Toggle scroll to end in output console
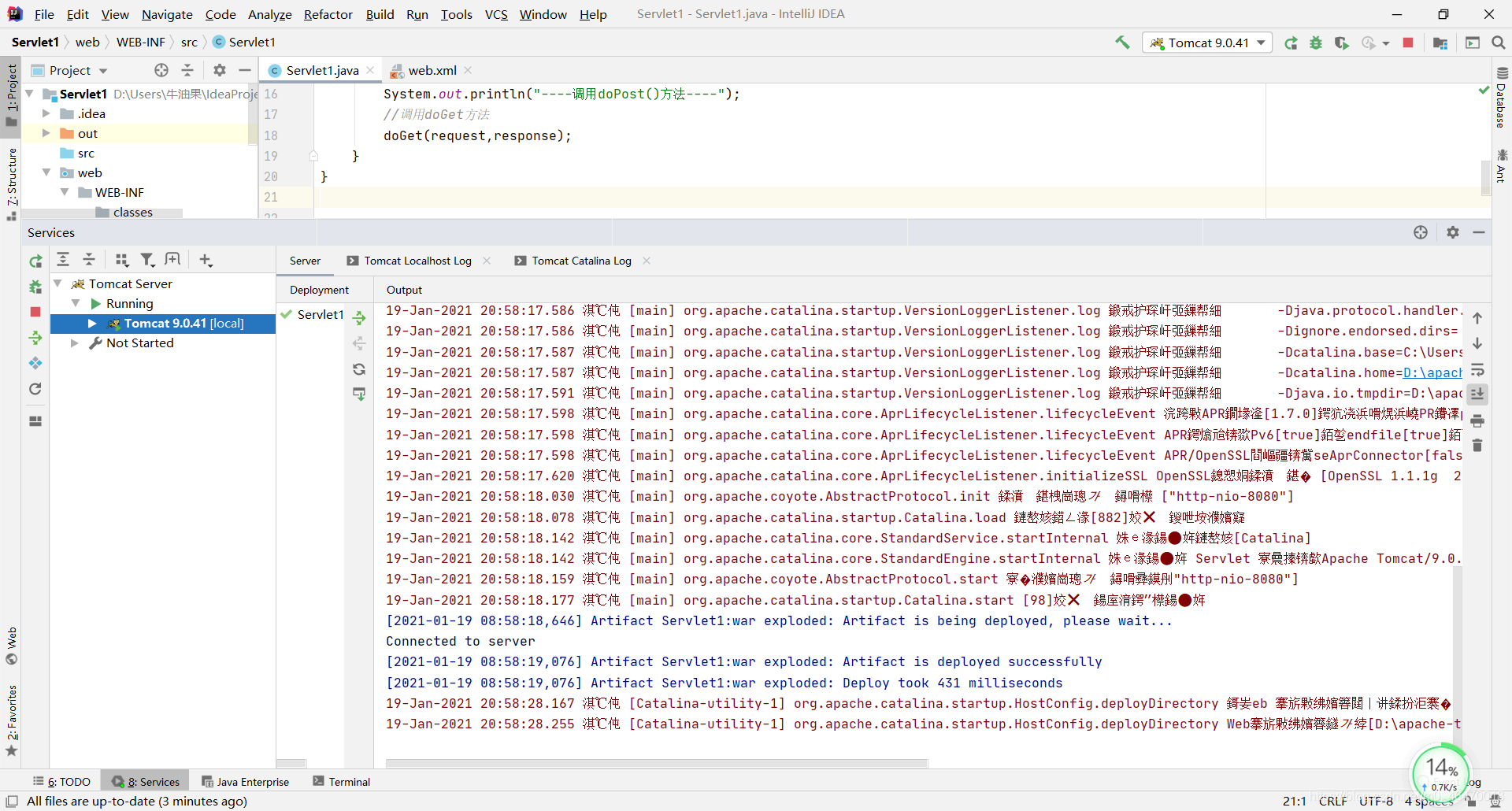The image size is (1512, 811). [x=1477, y=394]
